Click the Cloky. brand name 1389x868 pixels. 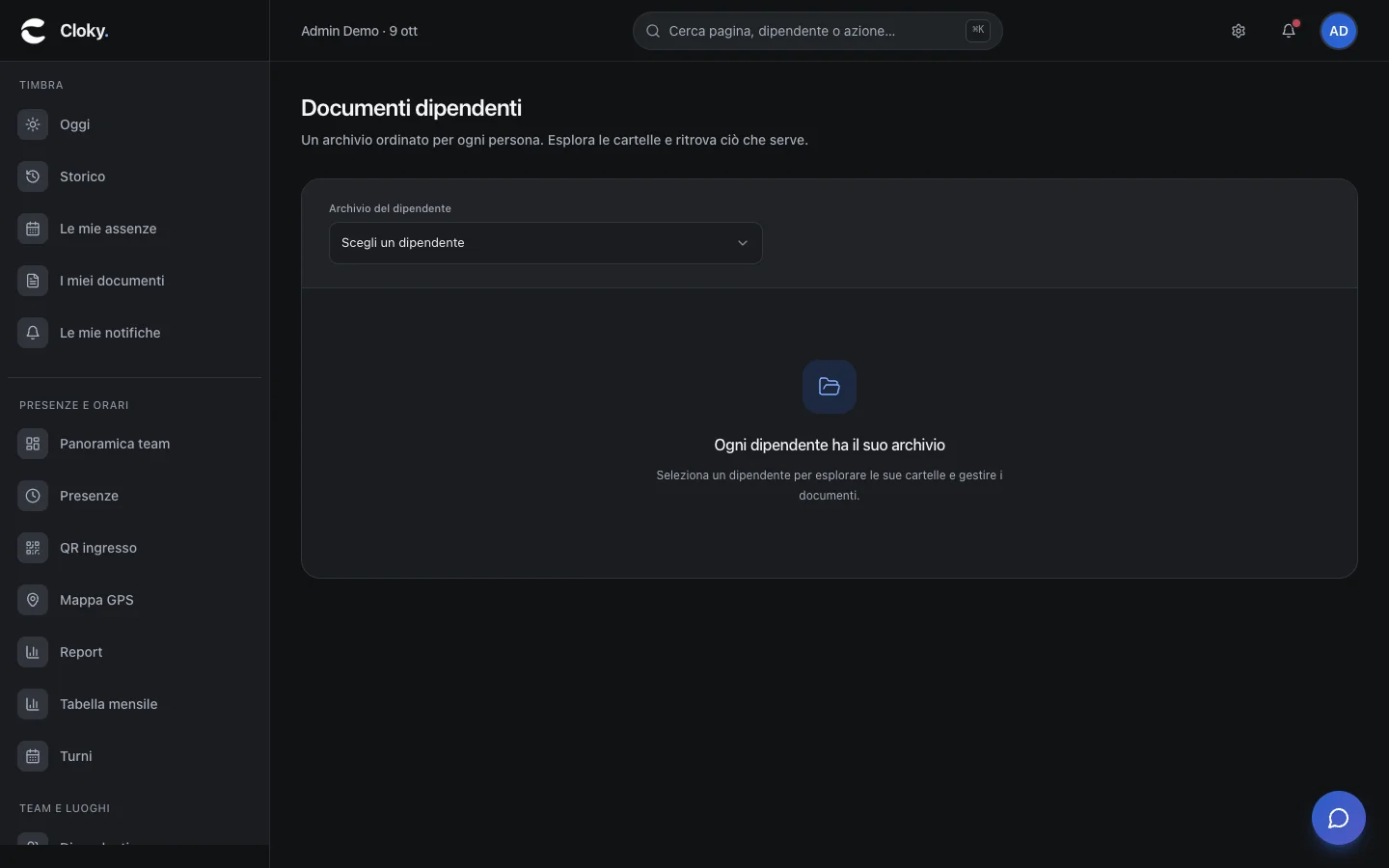click(84, 31)
